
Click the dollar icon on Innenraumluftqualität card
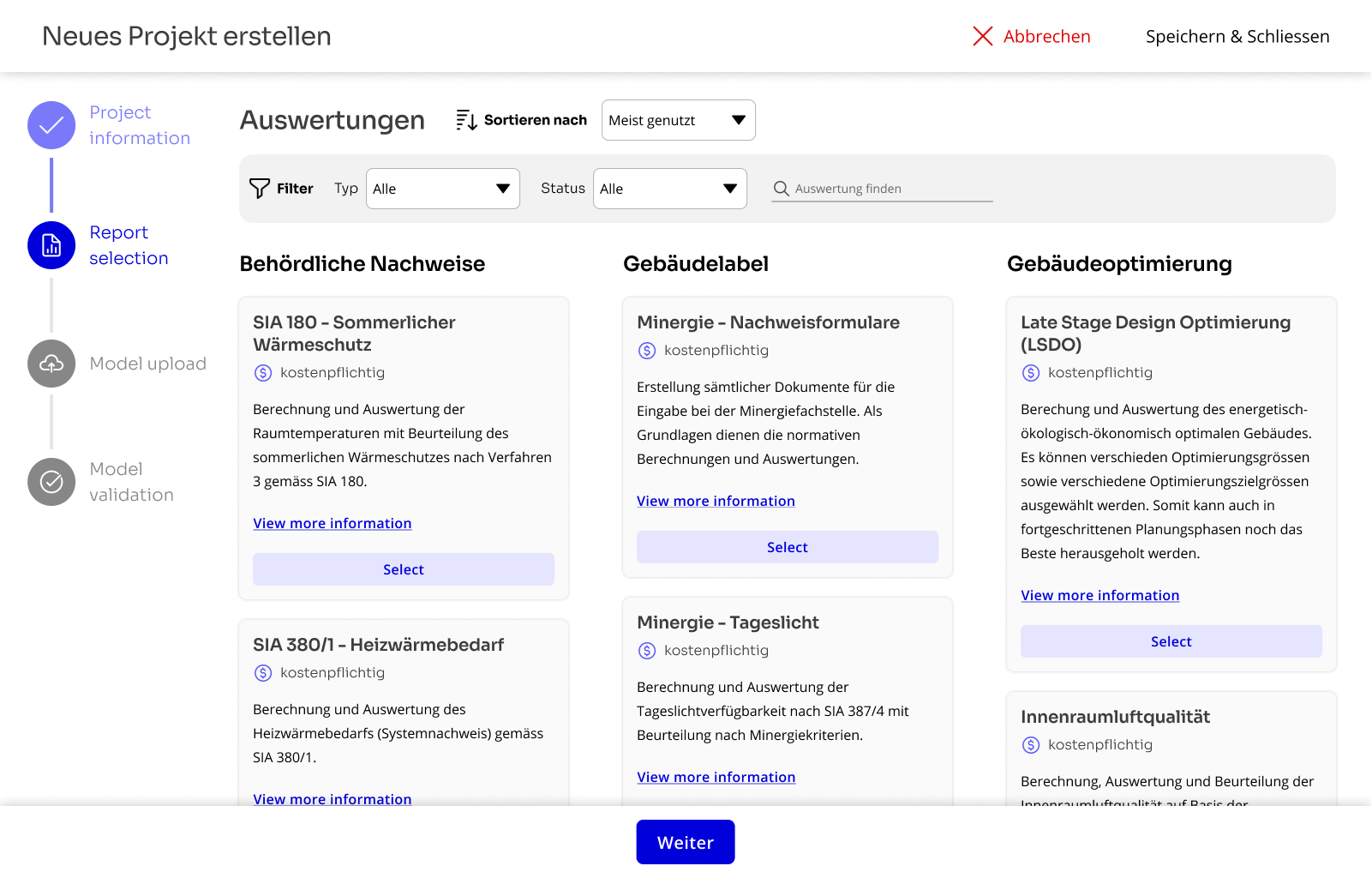tap(1031, 745)
